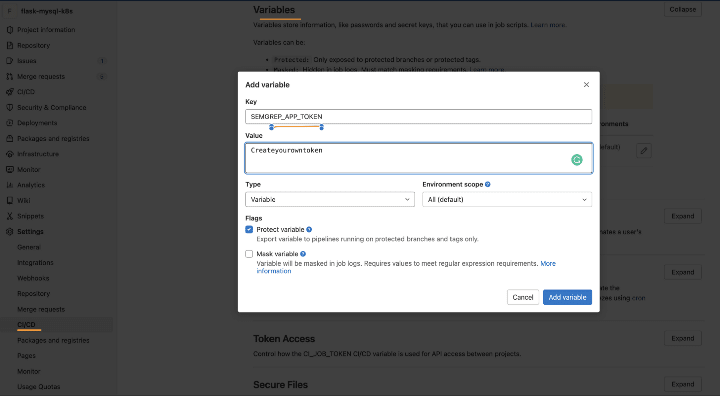Click the Grammarly icon in Value field
This screenshot has height=396, width=720.
[x=577, y=160]
